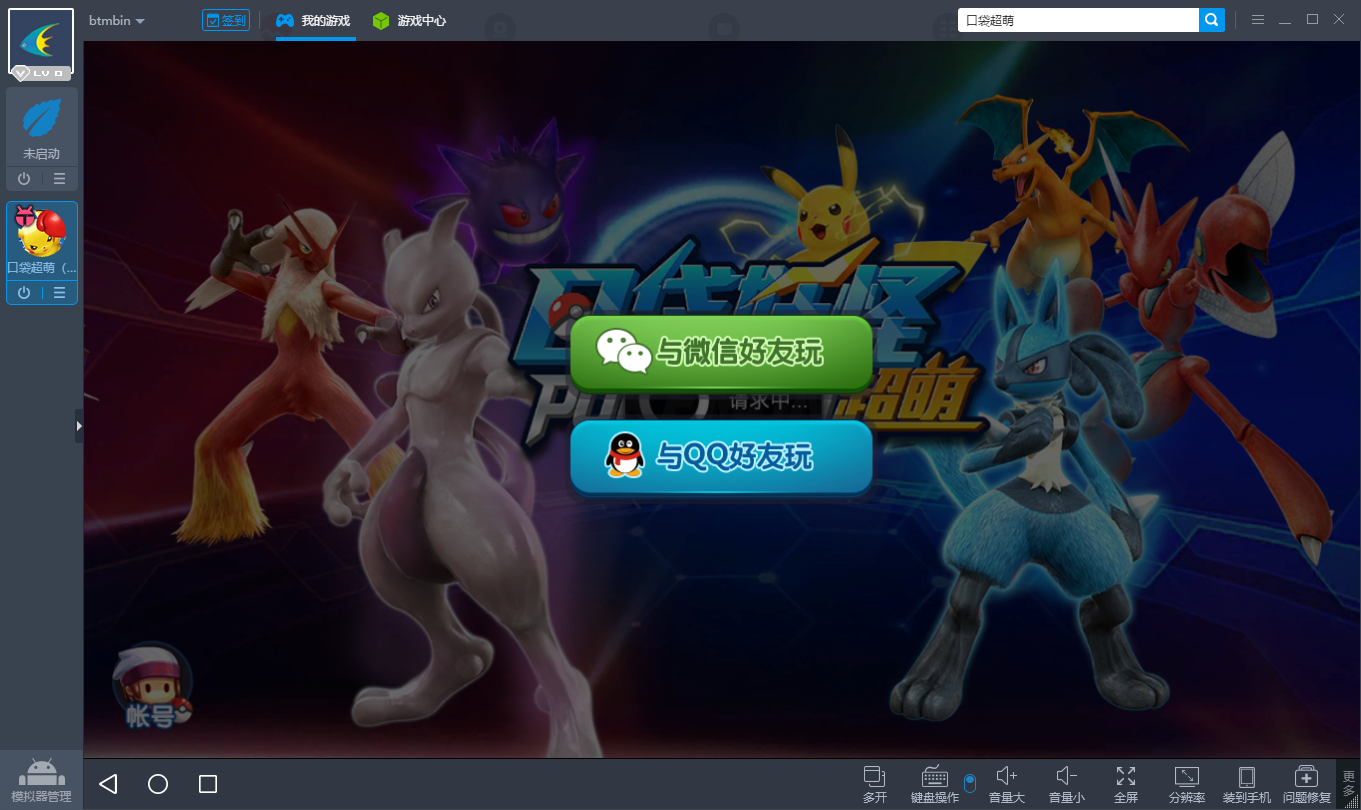Image resolution: width=1361 pixels, height=810 pixels.
Task: Switch to the 我的游戏 tab
Action: [314, 21]
